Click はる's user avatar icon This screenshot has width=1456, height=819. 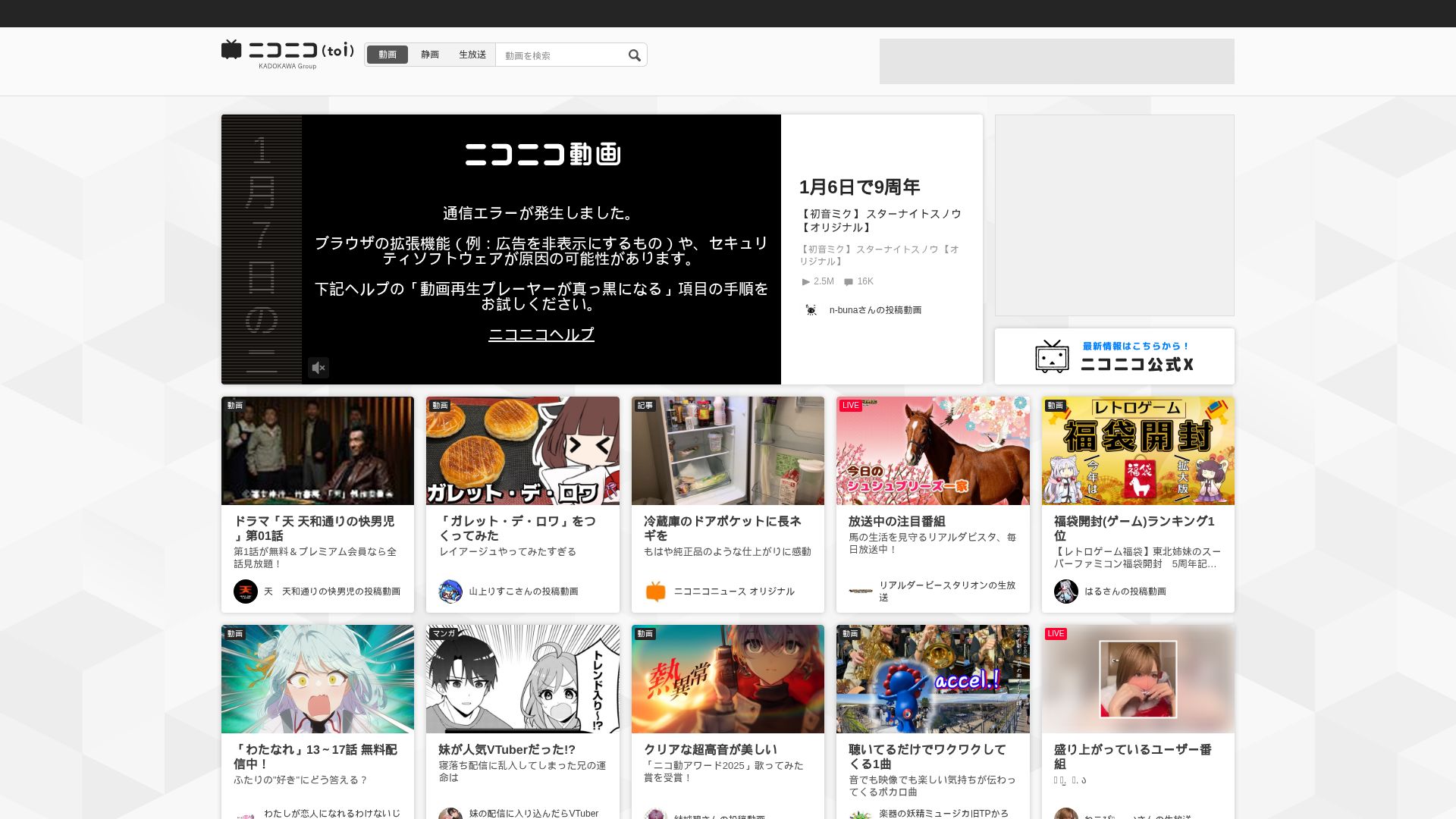click(x=1066, y=591)
